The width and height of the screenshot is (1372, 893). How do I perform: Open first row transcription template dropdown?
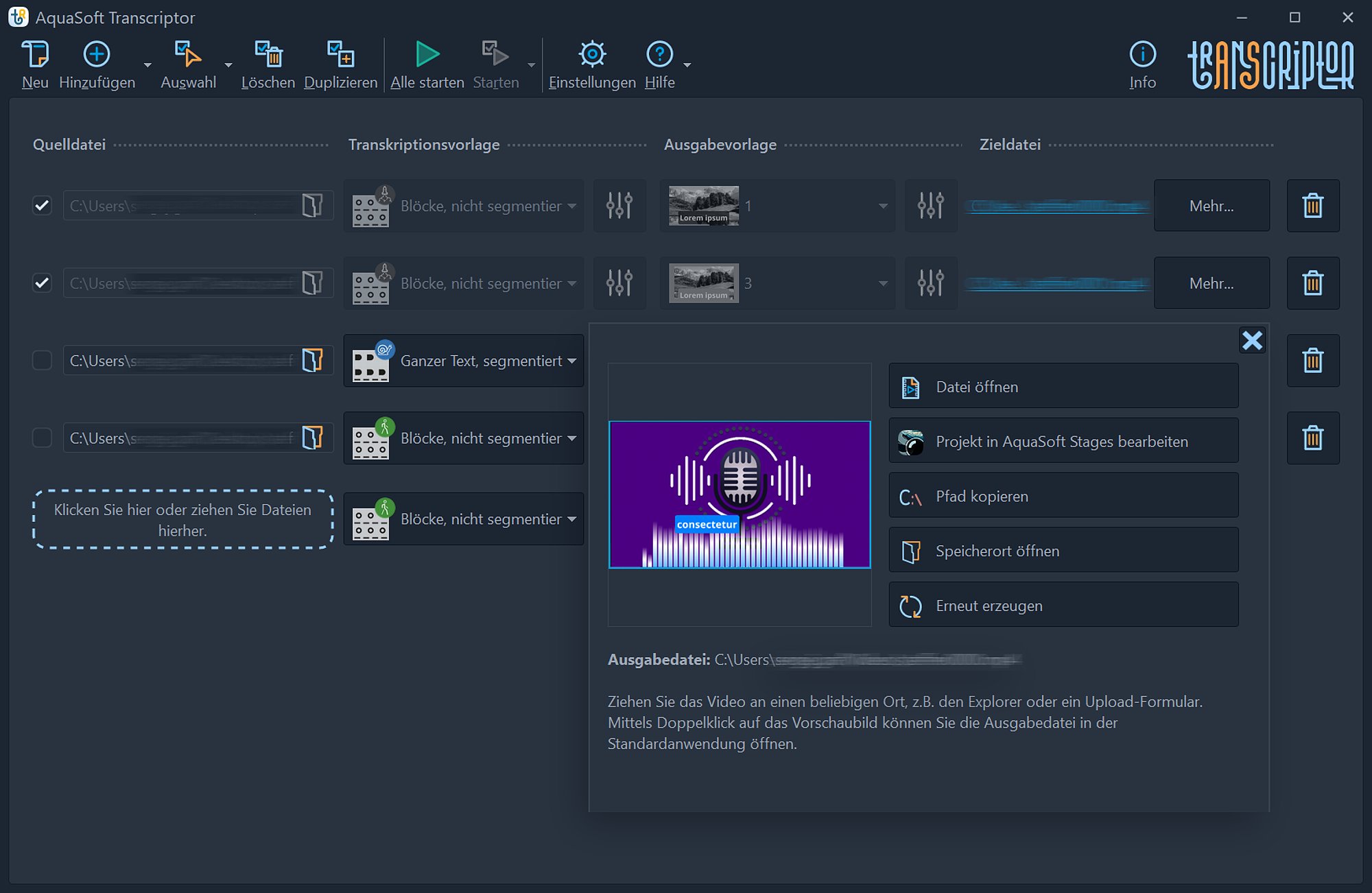[x=464, y=205]
